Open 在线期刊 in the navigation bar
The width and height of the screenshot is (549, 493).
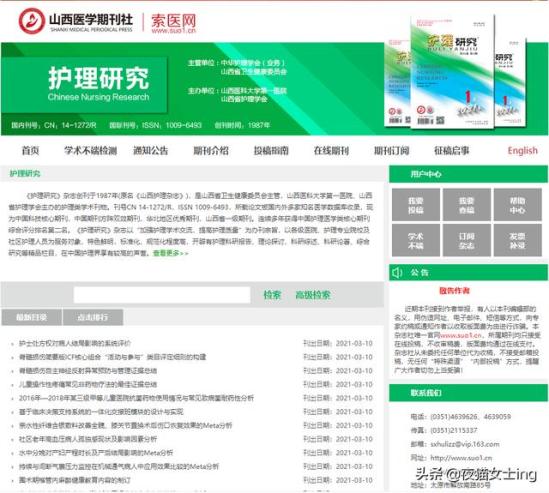(x=331, y=151)
